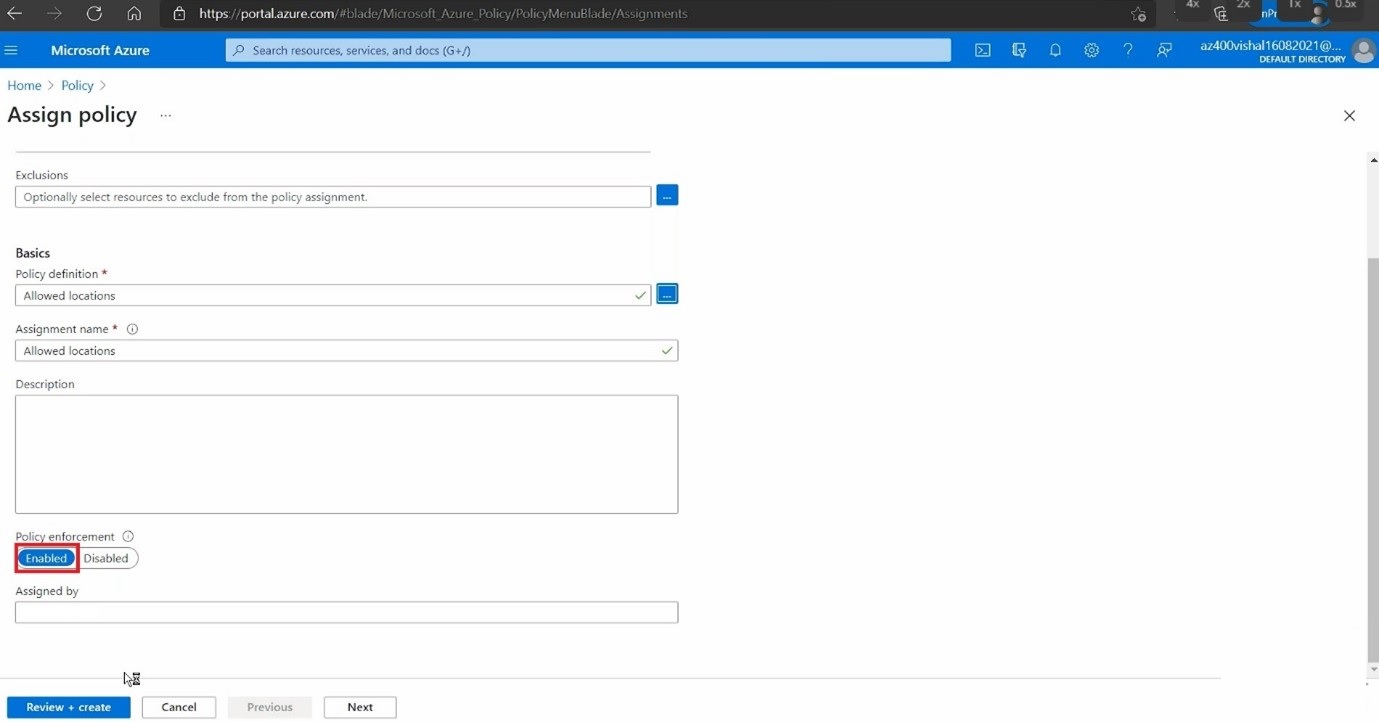The image size is (1379, 722).
Task: Open the Help question mark icon
Action: (x=1127, y=50)
